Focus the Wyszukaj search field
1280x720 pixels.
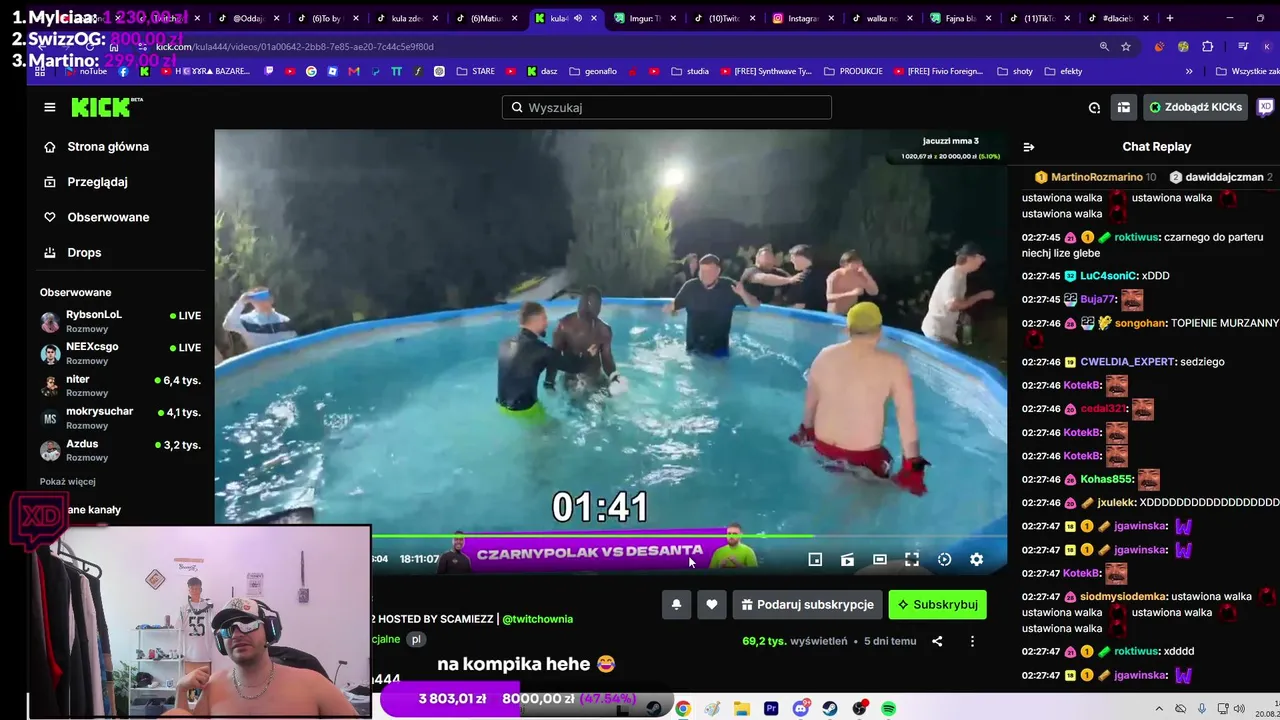666,107
